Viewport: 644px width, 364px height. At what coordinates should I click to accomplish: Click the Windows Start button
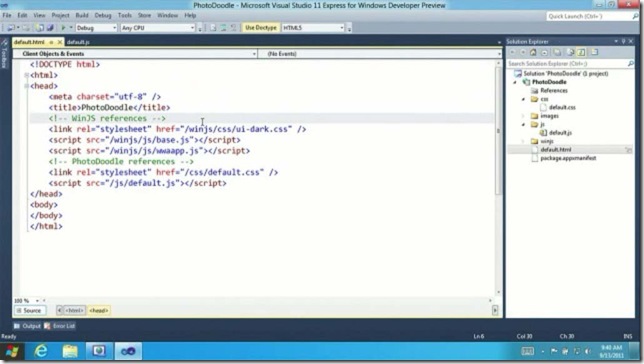(12, 351)
